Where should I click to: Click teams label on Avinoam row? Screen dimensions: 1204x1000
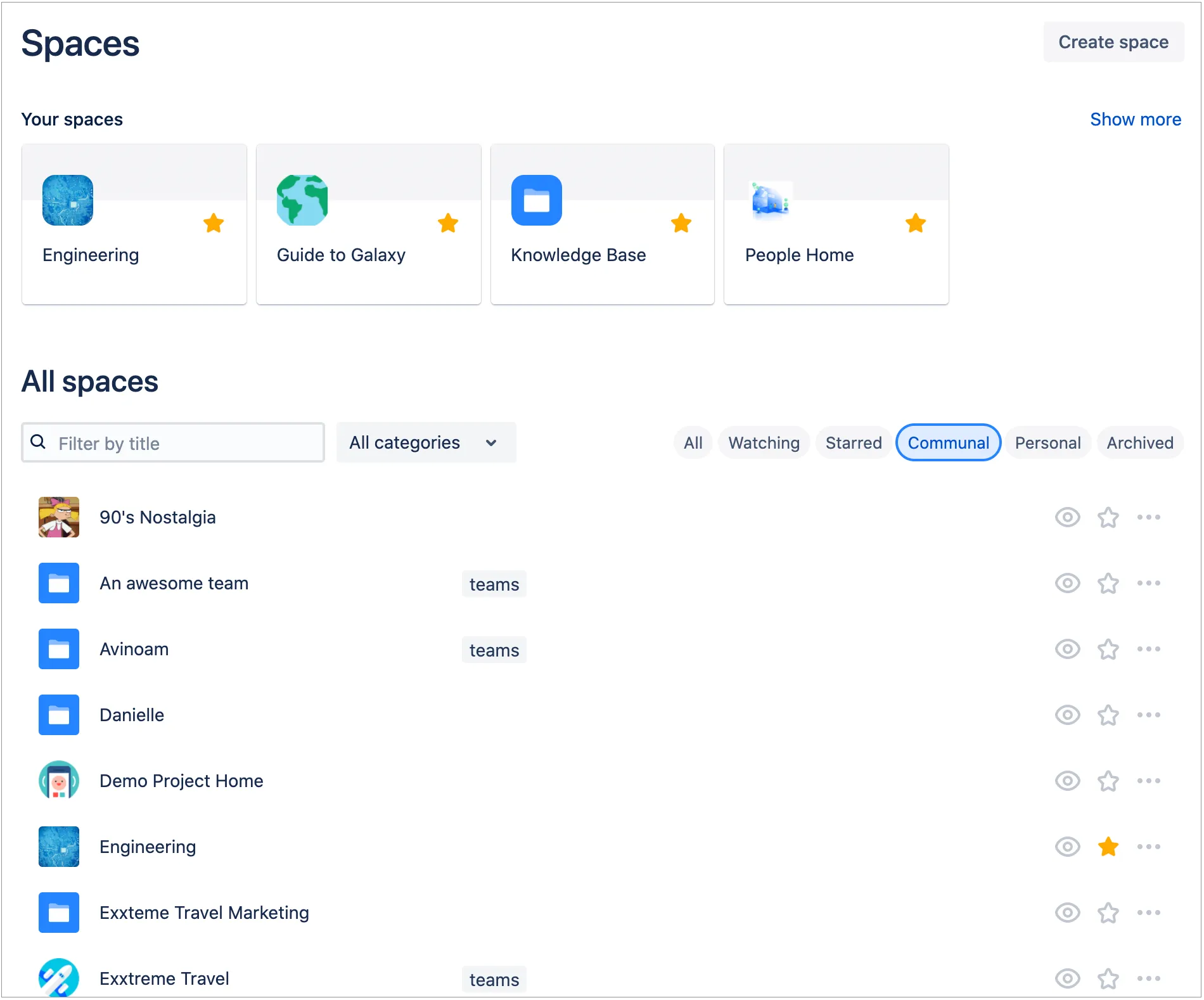(x=494, y=650)
